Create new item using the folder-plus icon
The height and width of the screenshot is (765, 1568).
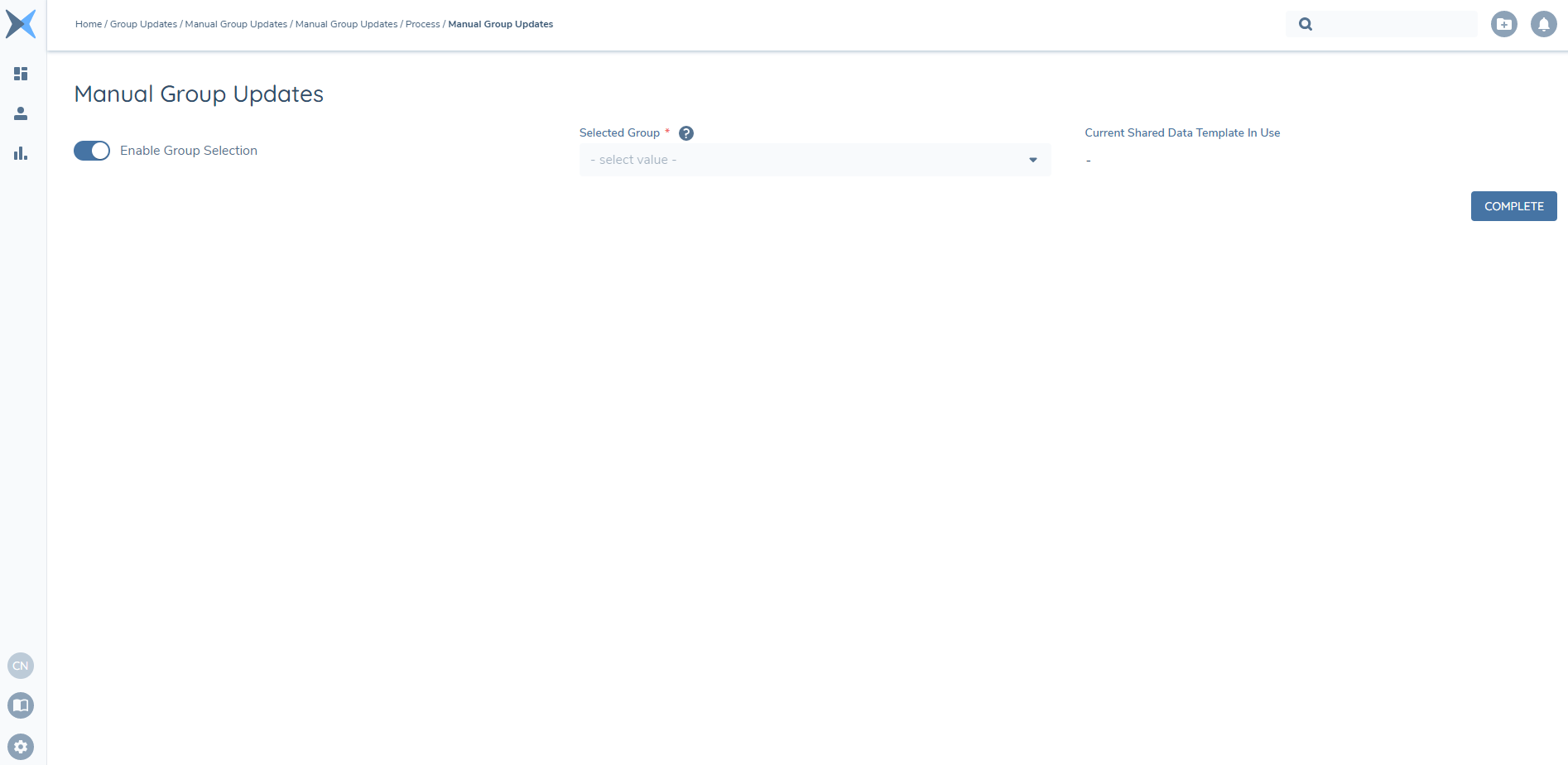click(1505, 24)
